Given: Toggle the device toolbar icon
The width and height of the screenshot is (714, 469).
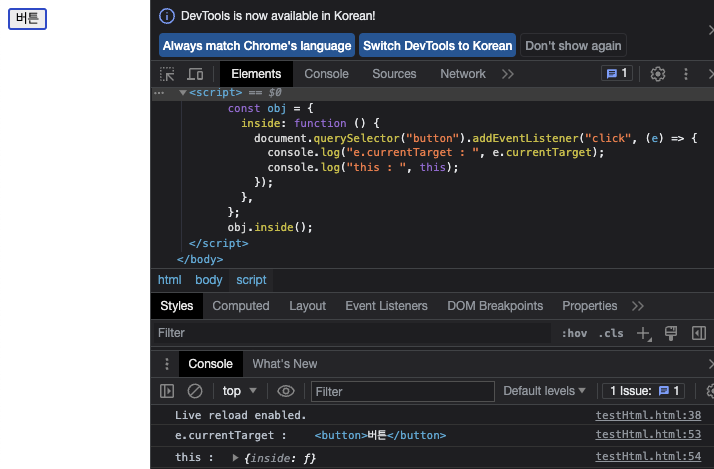Looking at the screenshot, I should tap(195, 74).
